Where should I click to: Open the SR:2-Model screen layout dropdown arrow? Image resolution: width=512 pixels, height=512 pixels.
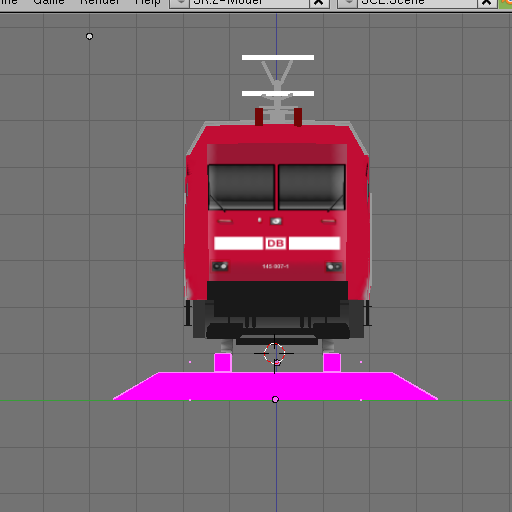point(180,3)
